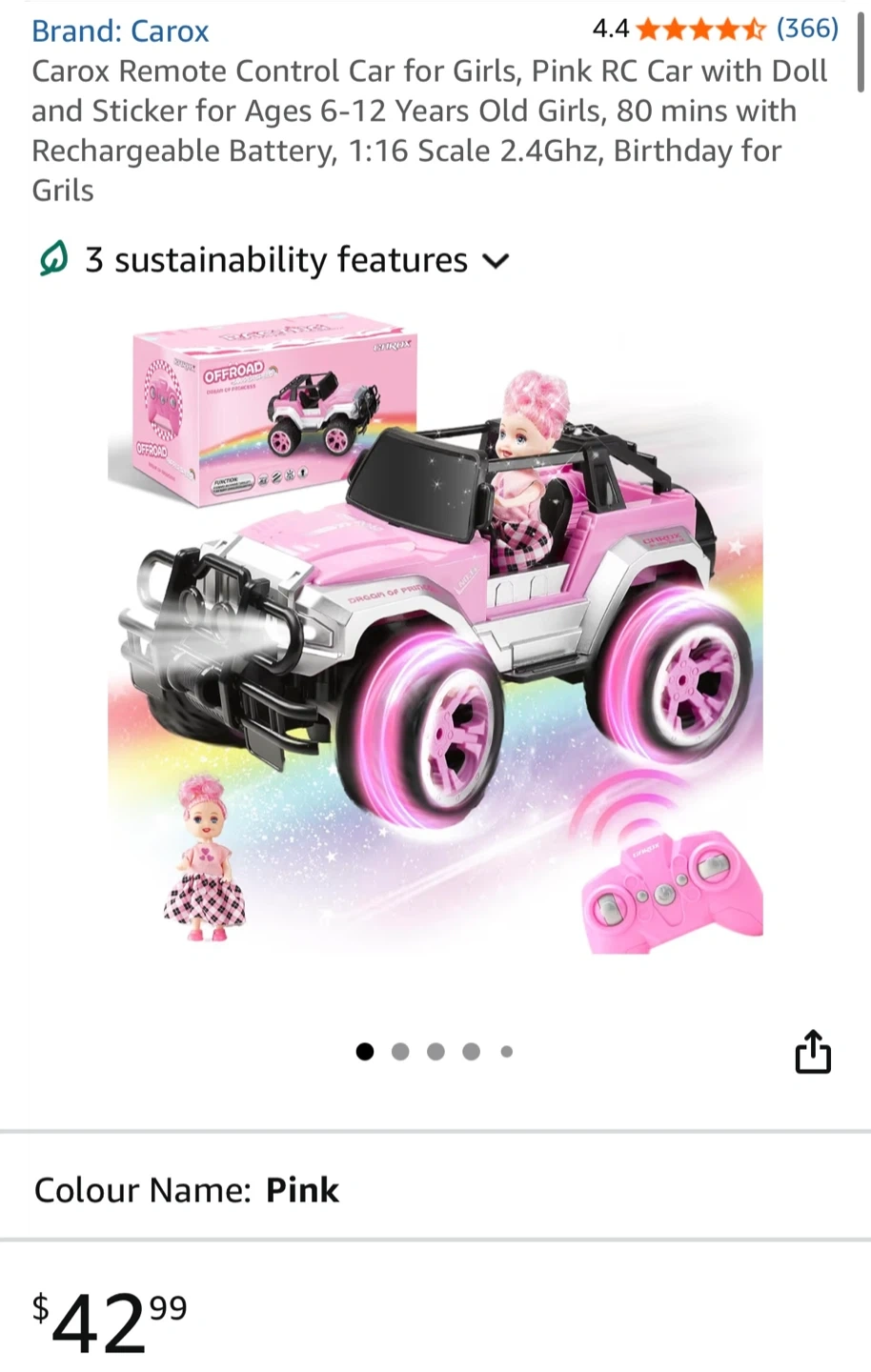Click the Colour Name Pink row

[435, 1189]
